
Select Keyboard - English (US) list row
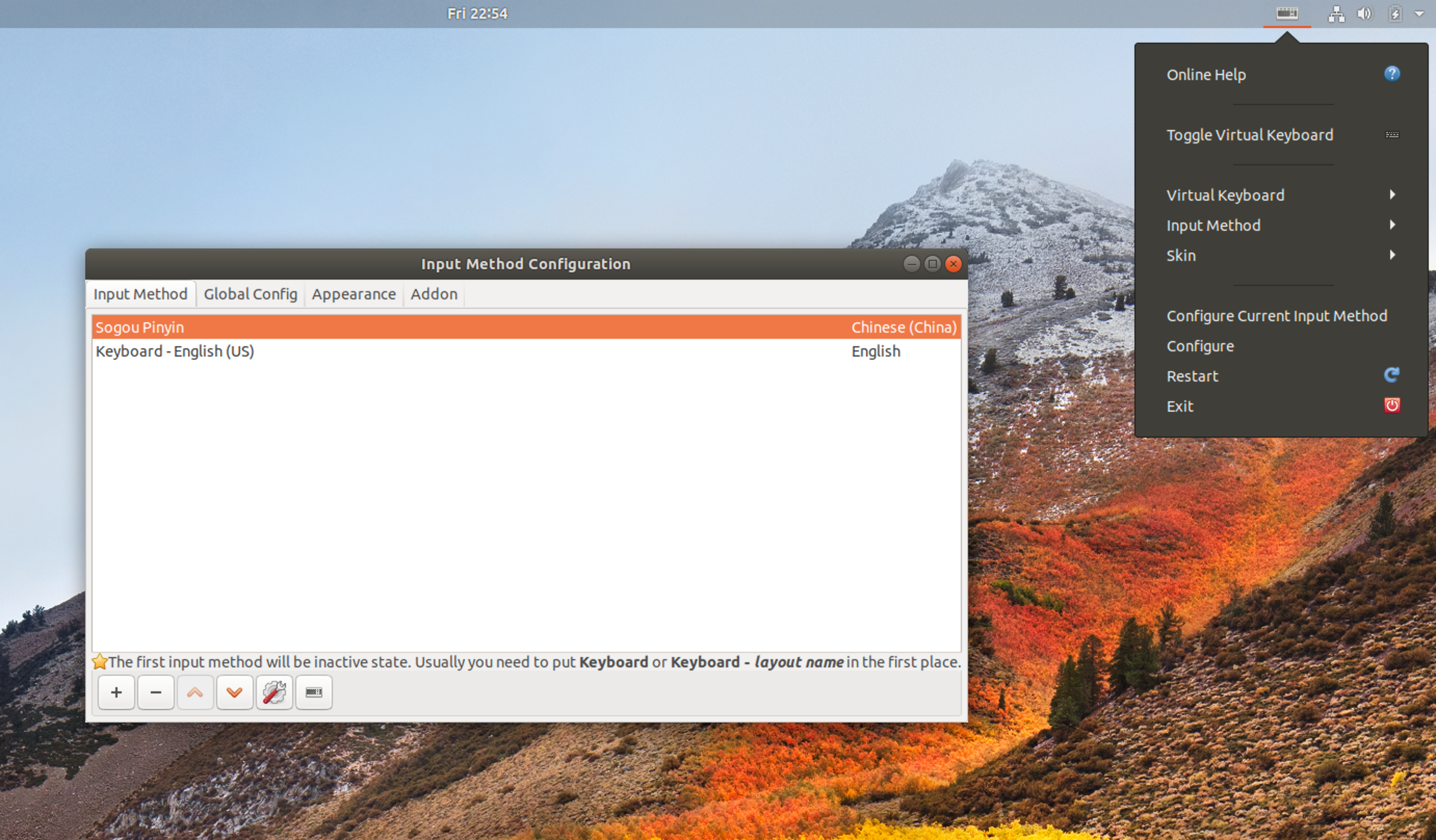pyautogui.click(x=175, y=351)
